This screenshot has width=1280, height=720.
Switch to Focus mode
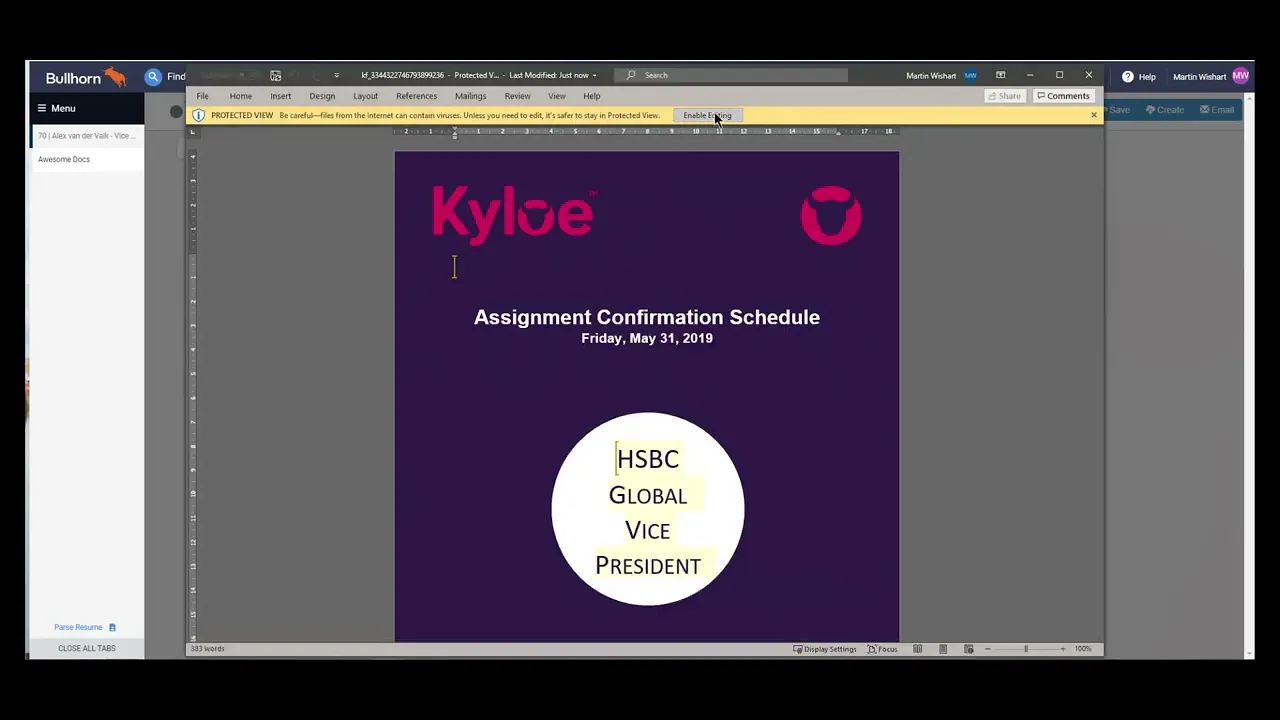coord(882,649)
